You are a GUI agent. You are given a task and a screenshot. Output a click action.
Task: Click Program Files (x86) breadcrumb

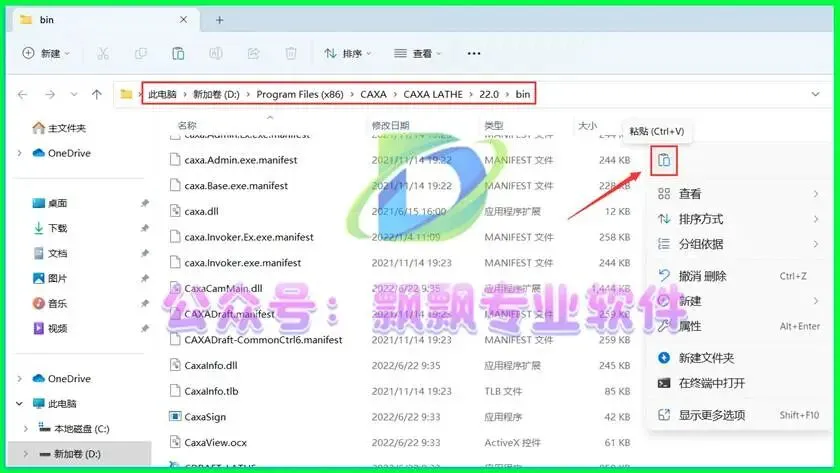(300, 95)
